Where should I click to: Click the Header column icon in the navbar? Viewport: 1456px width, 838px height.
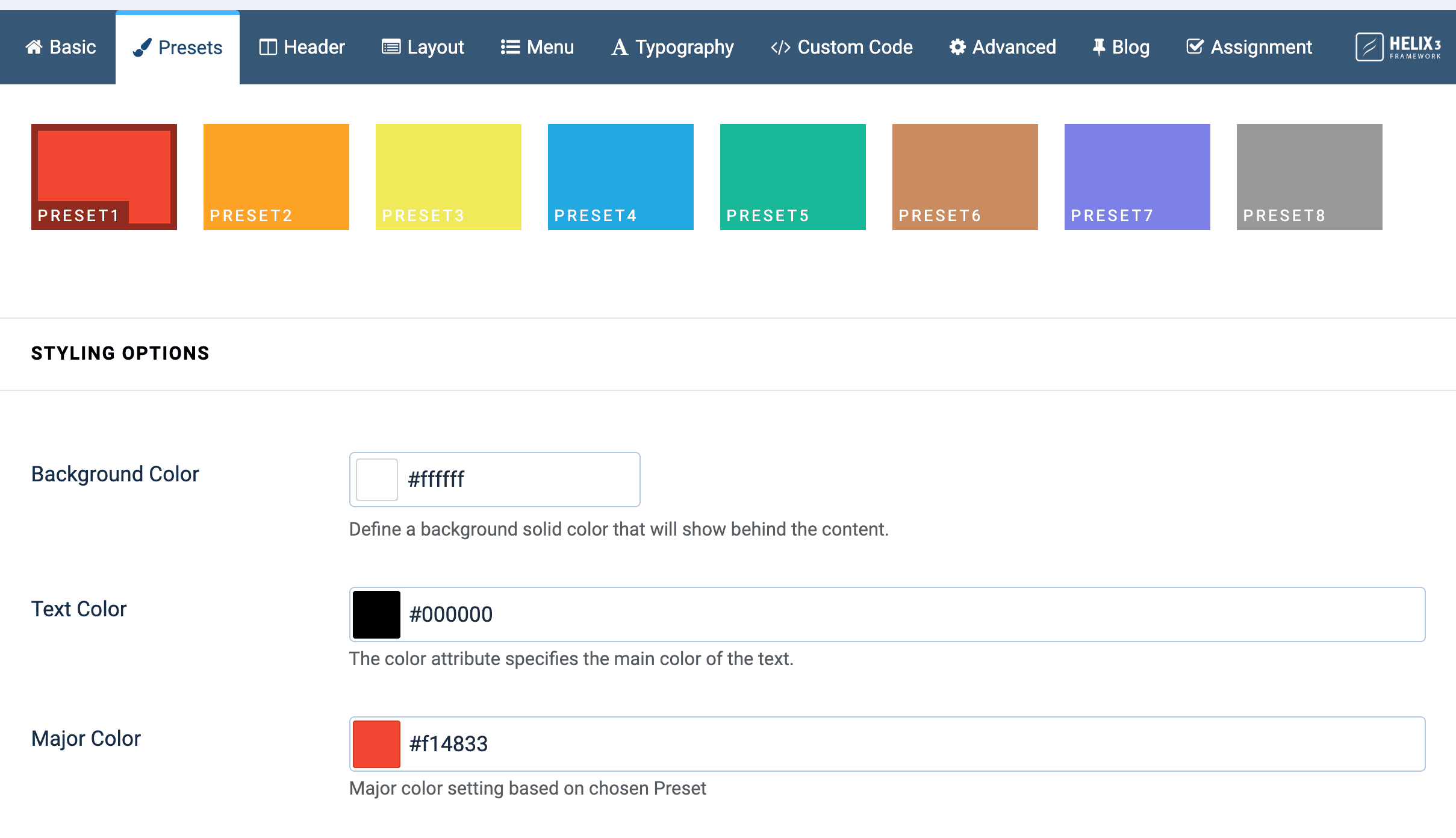[x=269, y=46]
